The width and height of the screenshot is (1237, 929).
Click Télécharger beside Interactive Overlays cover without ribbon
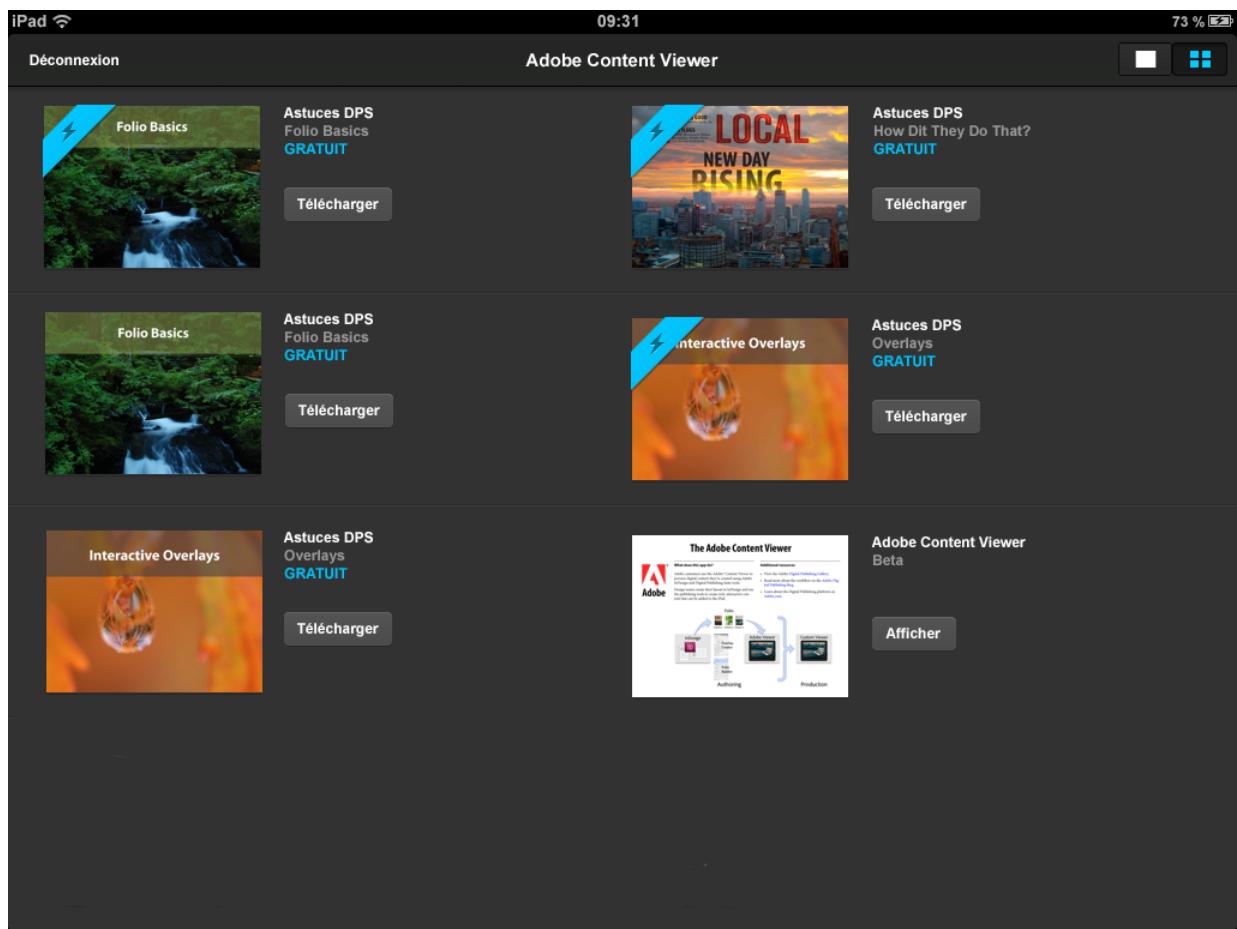338,628
